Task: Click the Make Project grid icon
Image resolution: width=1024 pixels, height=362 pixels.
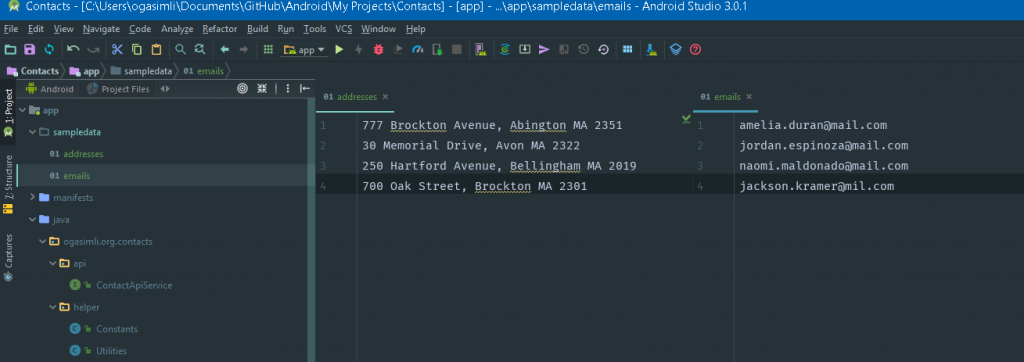Action: pyautogui.click(x=268, y=50)
